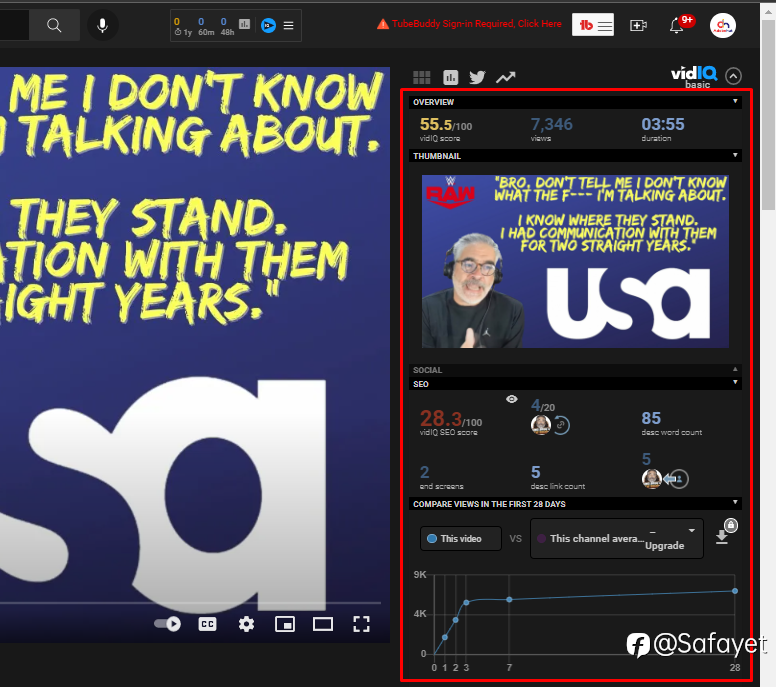This screenshot has height=687, width=776.
Task: Open the vidIQ header hamburger menu
Action: click(289, 25)
